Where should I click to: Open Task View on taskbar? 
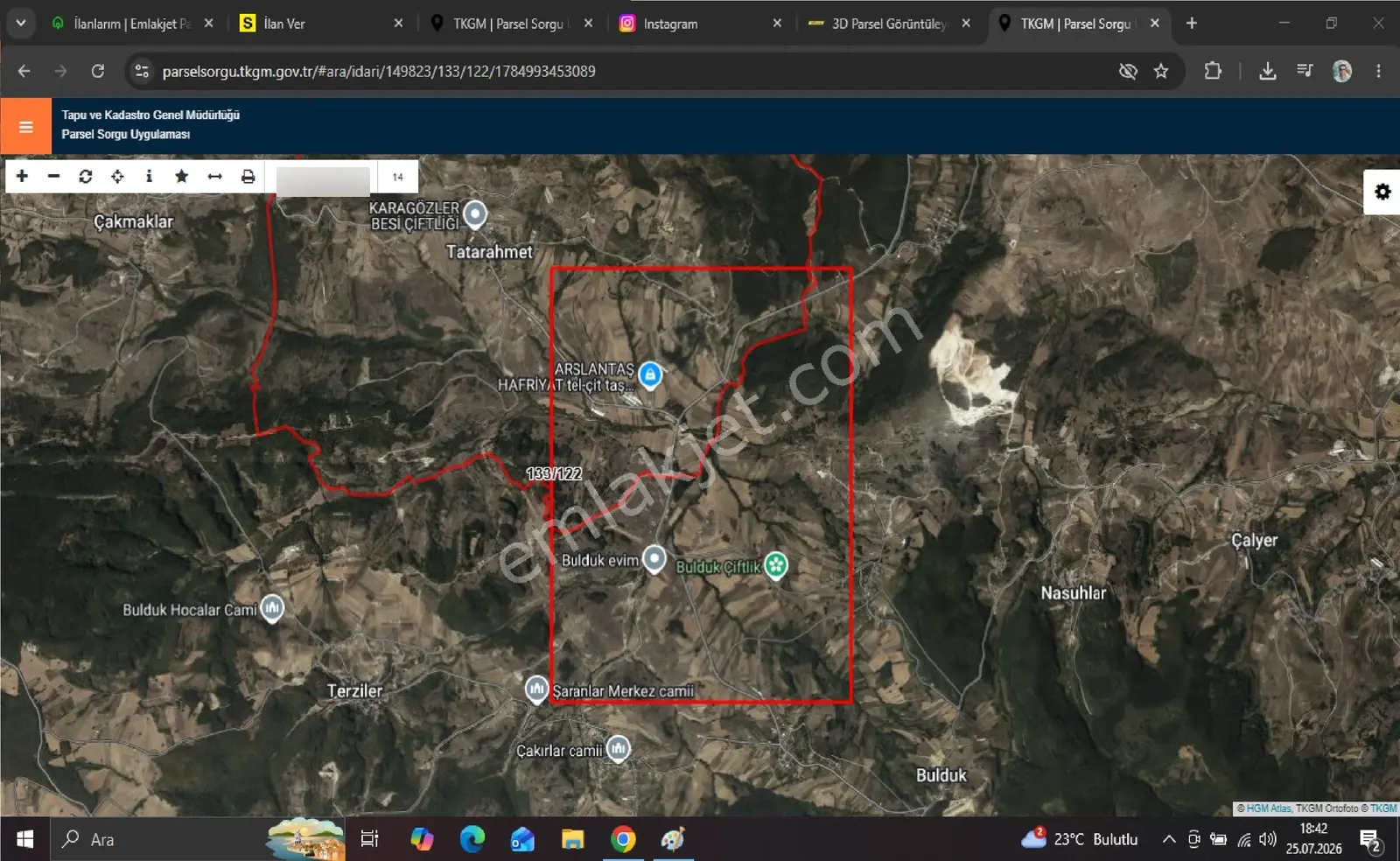click(369, 839)
